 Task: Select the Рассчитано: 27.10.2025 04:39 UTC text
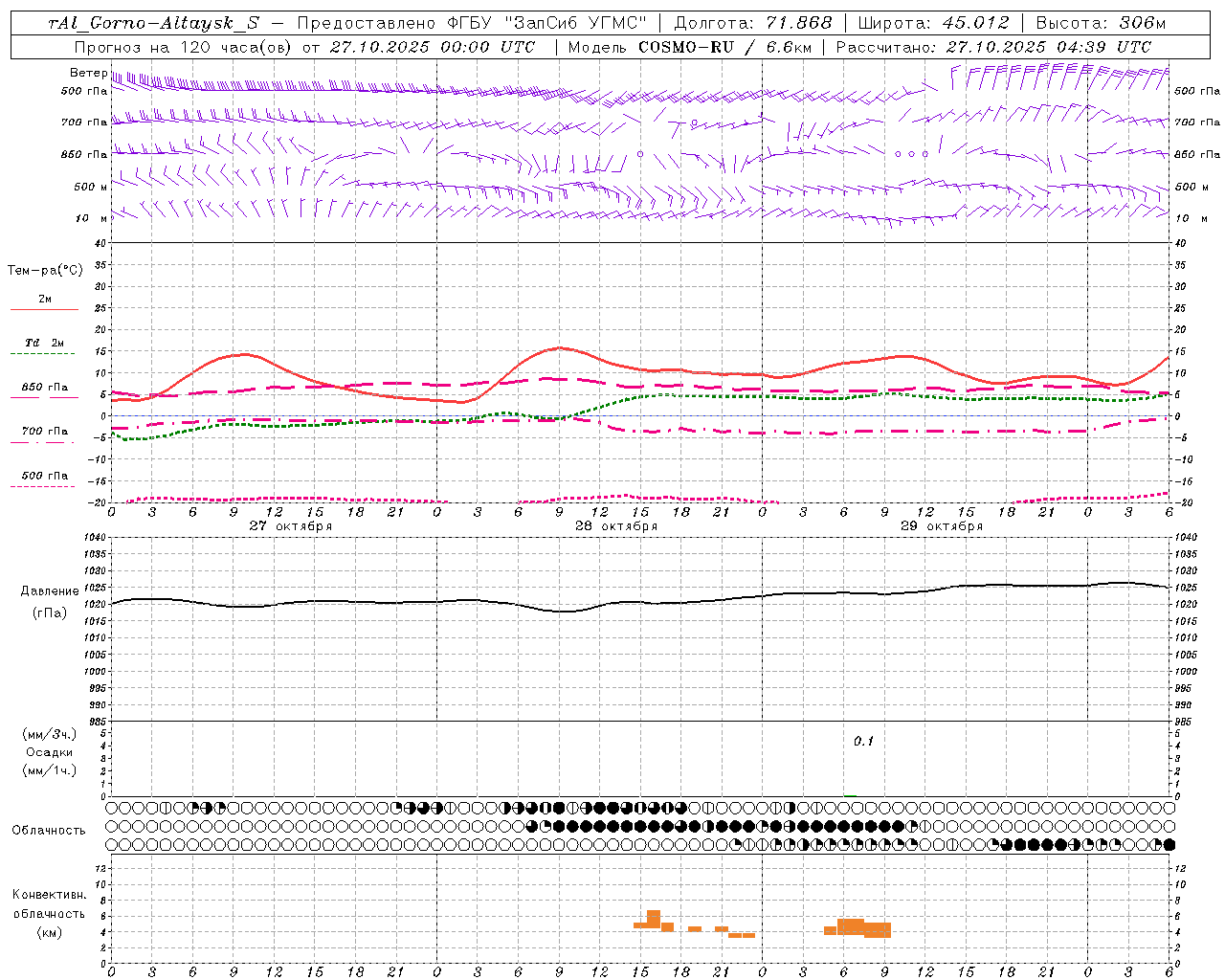click(993, 47)
